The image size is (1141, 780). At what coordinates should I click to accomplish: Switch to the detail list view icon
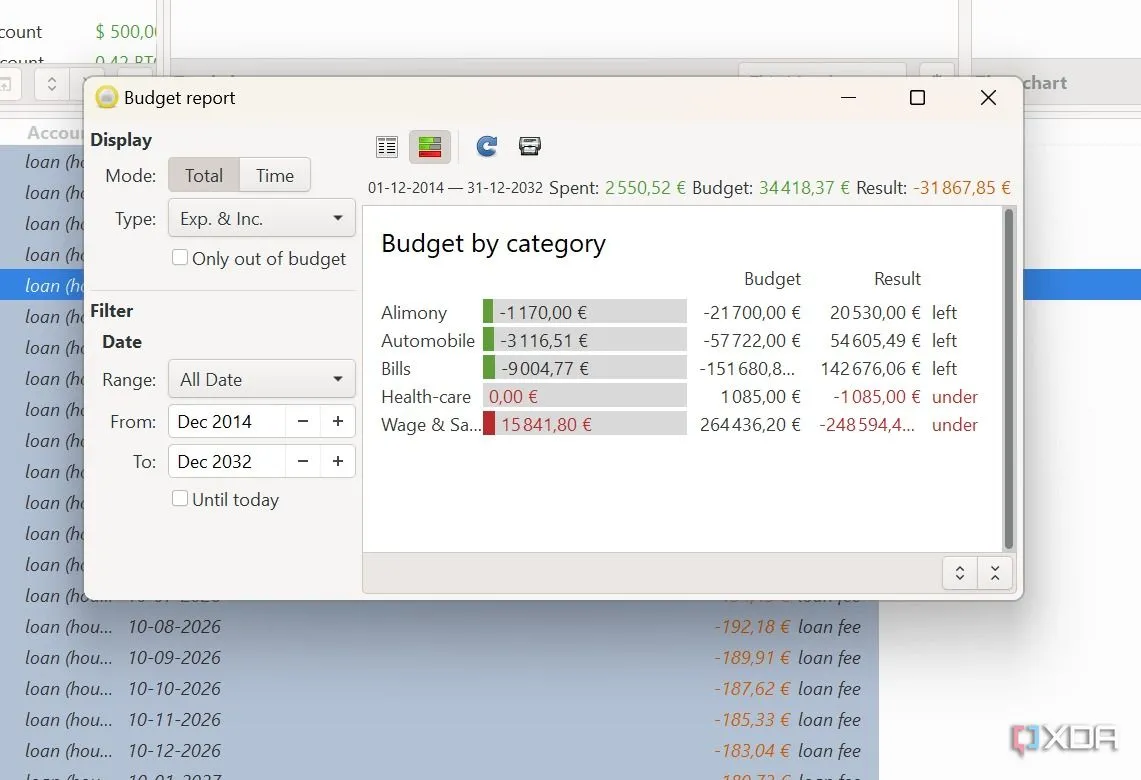click(387, 147)
